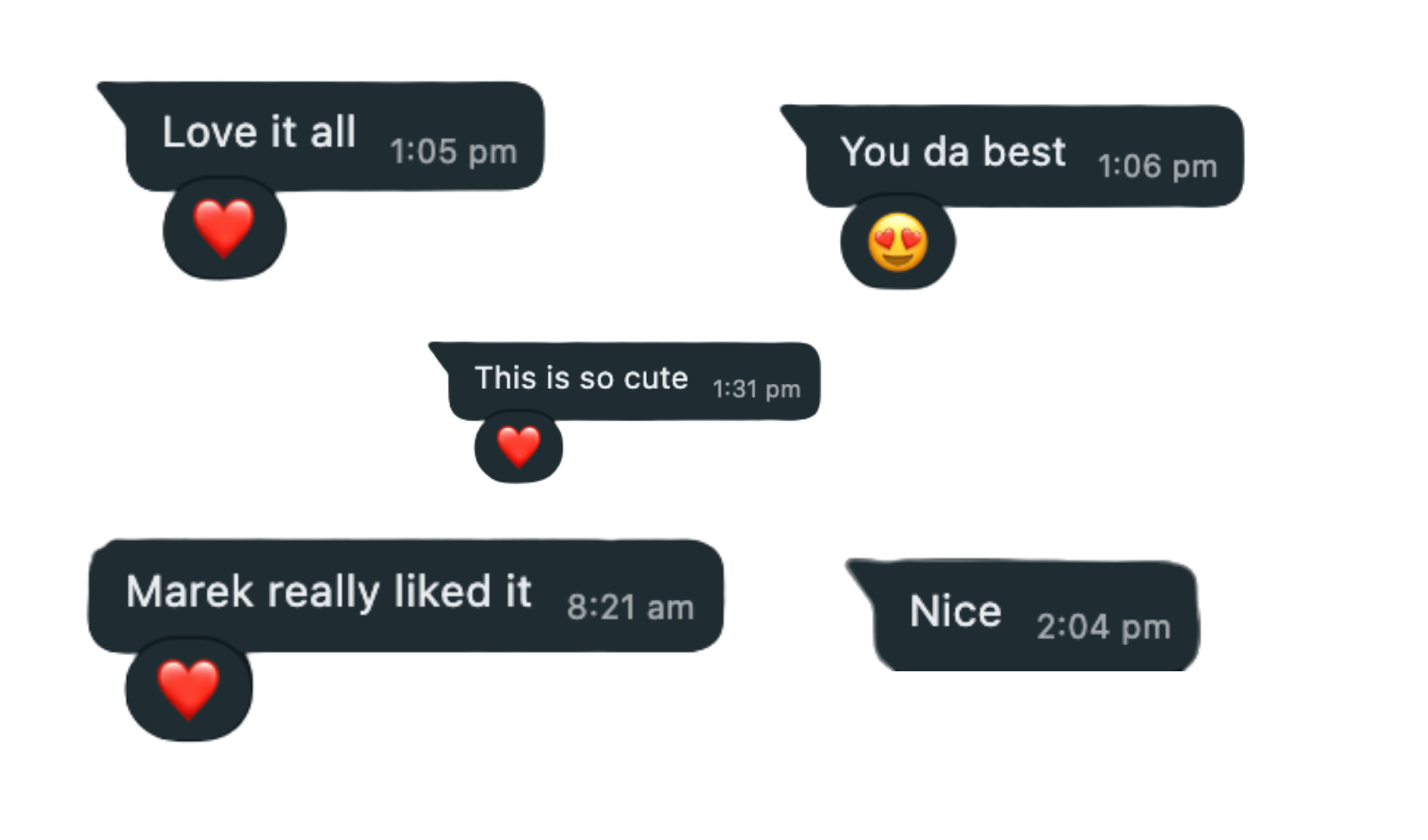
Task: Click the "Marek really liked it" text
Action: 328,591
